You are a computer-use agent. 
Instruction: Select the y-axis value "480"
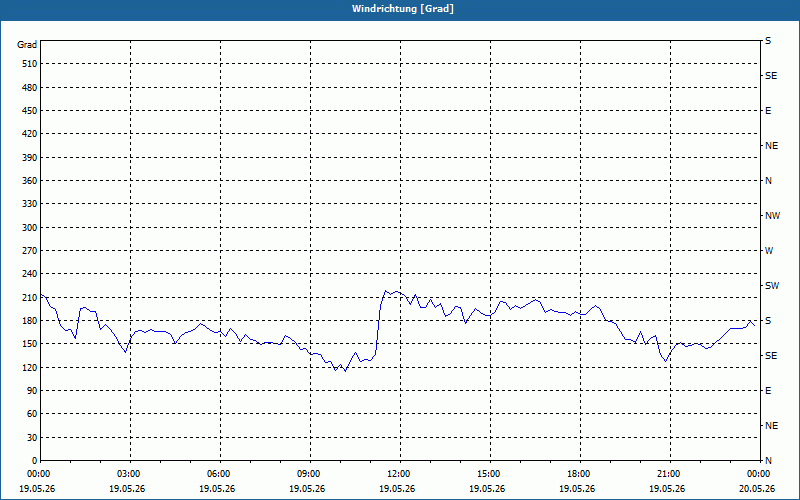[x=30, y=87]
